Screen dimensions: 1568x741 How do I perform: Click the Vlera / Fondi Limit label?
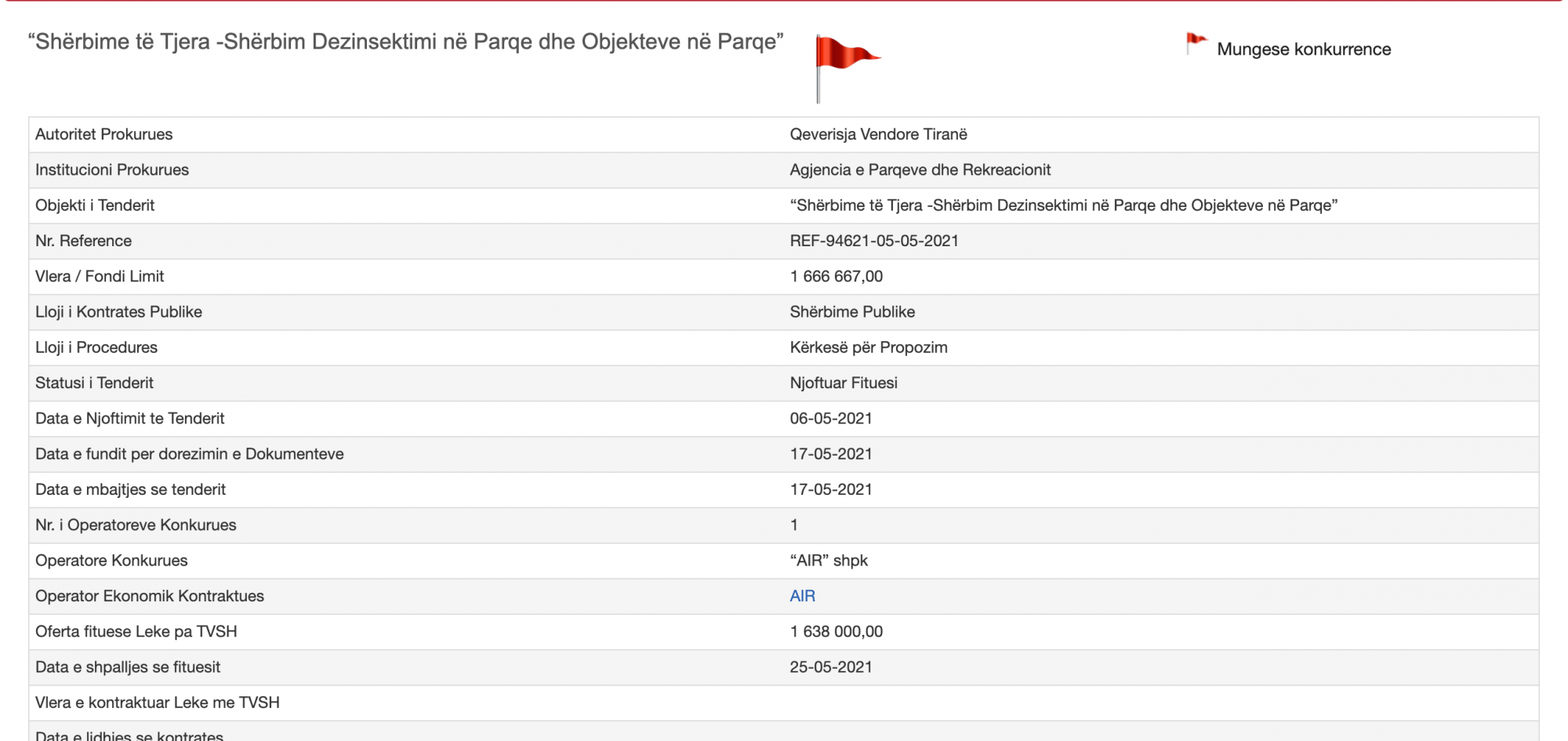[x=100, y=276]
